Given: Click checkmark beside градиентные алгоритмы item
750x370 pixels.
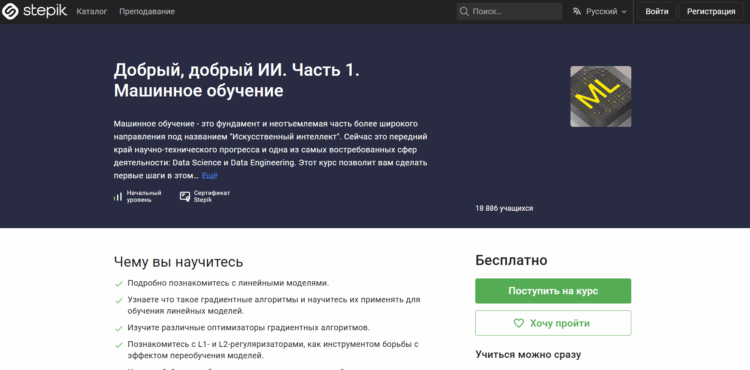Looking at the screenshot, I should point(119,301).
